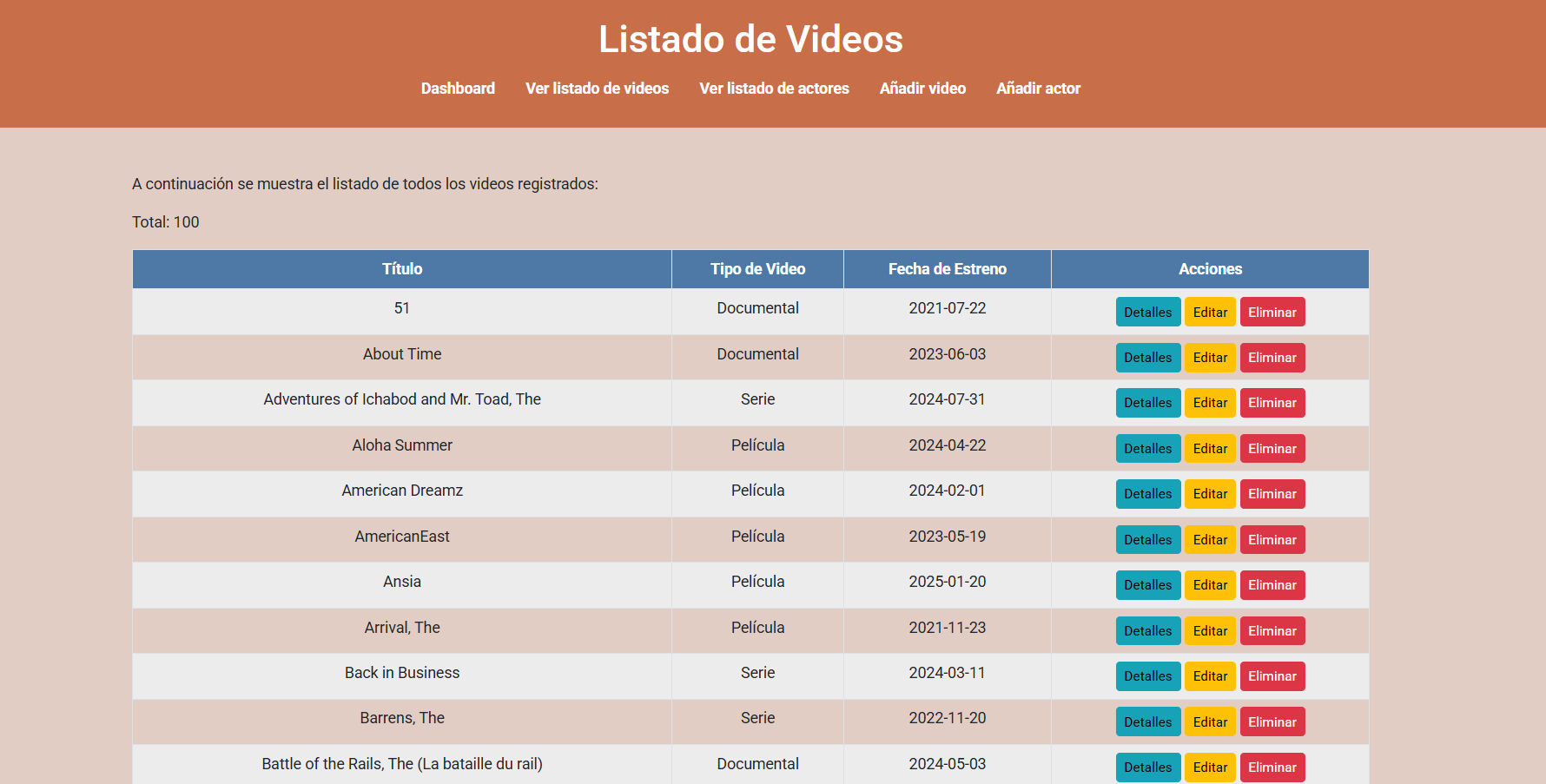View Detalles for video 51
This screenshot has height=784, width=1546.
point(1147,313)
